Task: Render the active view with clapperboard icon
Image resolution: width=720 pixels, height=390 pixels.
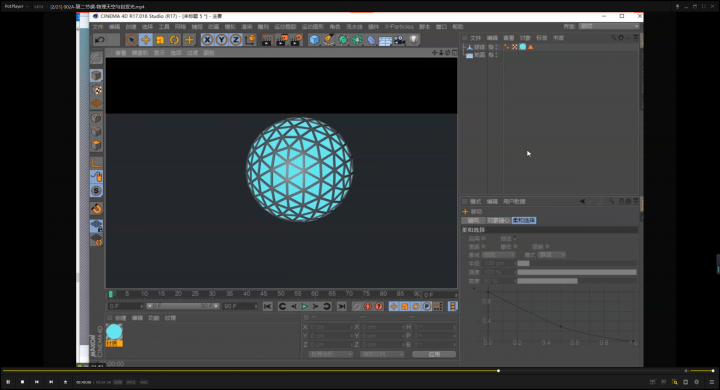Action: pyautogui.click(x=267, y=40)
